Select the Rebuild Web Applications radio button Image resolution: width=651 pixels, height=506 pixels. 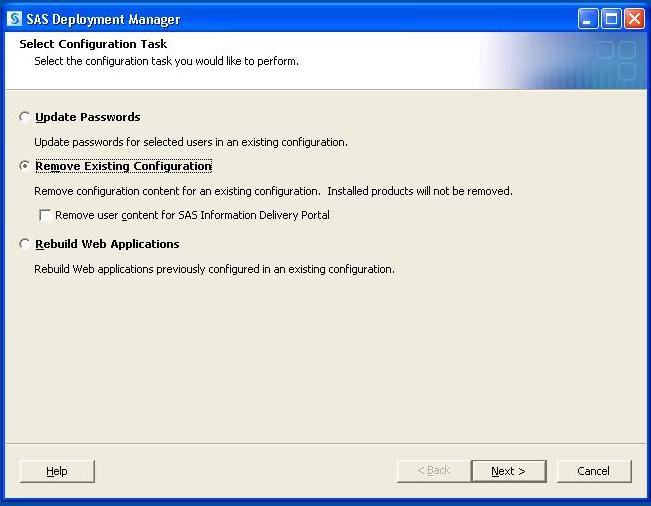25,244
